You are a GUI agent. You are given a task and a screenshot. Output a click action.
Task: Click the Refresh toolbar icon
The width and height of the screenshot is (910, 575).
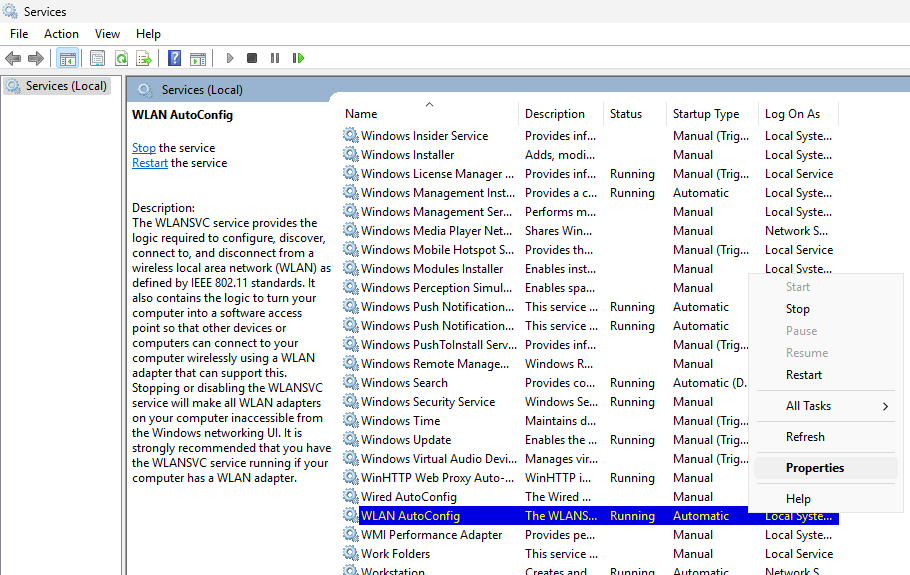[121, 58]
